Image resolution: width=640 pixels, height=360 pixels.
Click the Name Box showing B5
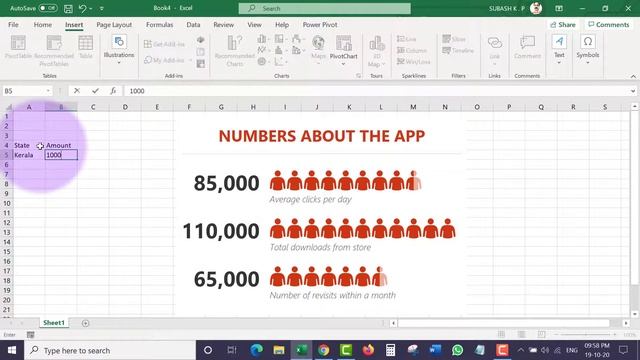pyautogui.click(x=27, y=91)
